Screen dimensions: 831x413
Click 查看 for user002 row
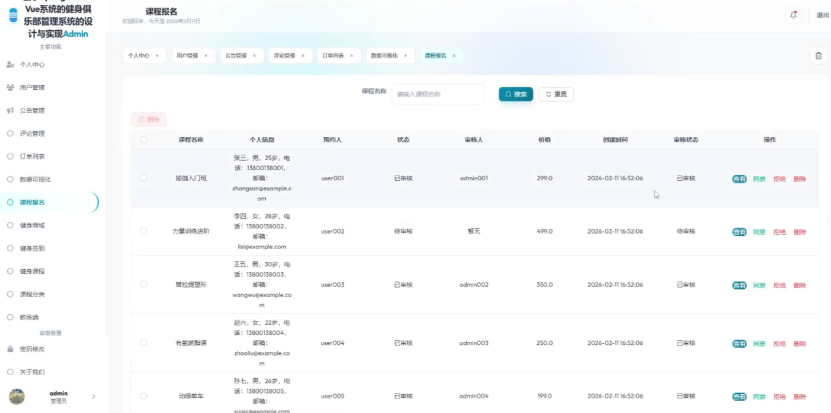coord(739,232)
